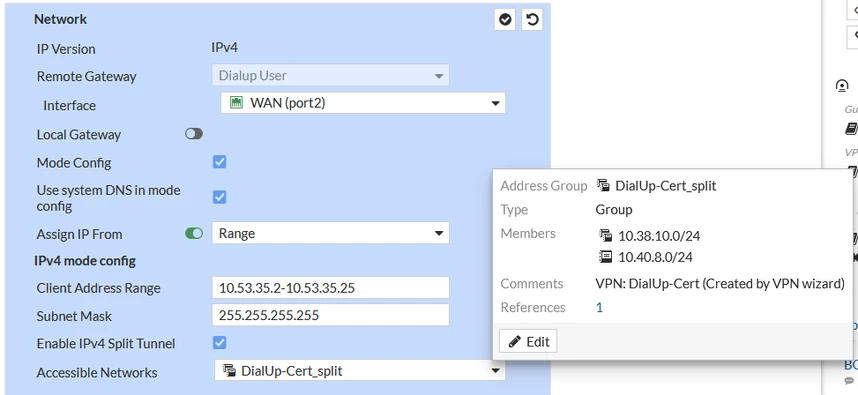This screenshot has height=395, width=858.
Task: Click the VPN: DialUp-Cert comment text
Action: coord(720,284)
